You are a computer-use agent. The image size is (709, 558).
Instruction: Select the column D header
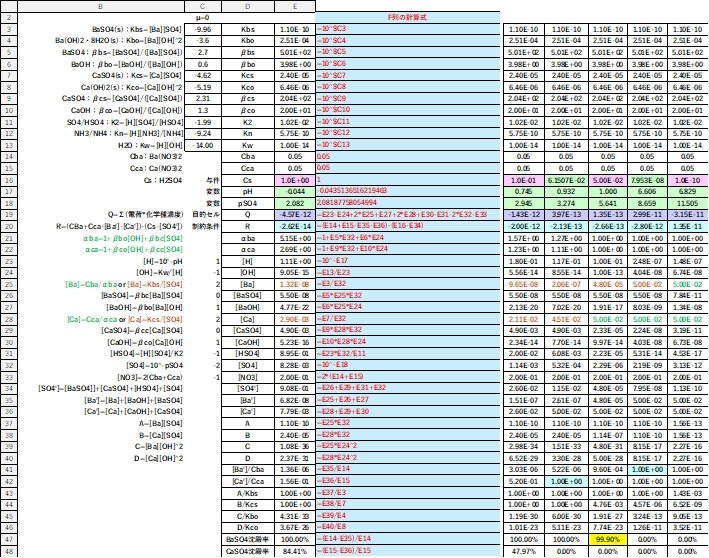click(248, 6)
